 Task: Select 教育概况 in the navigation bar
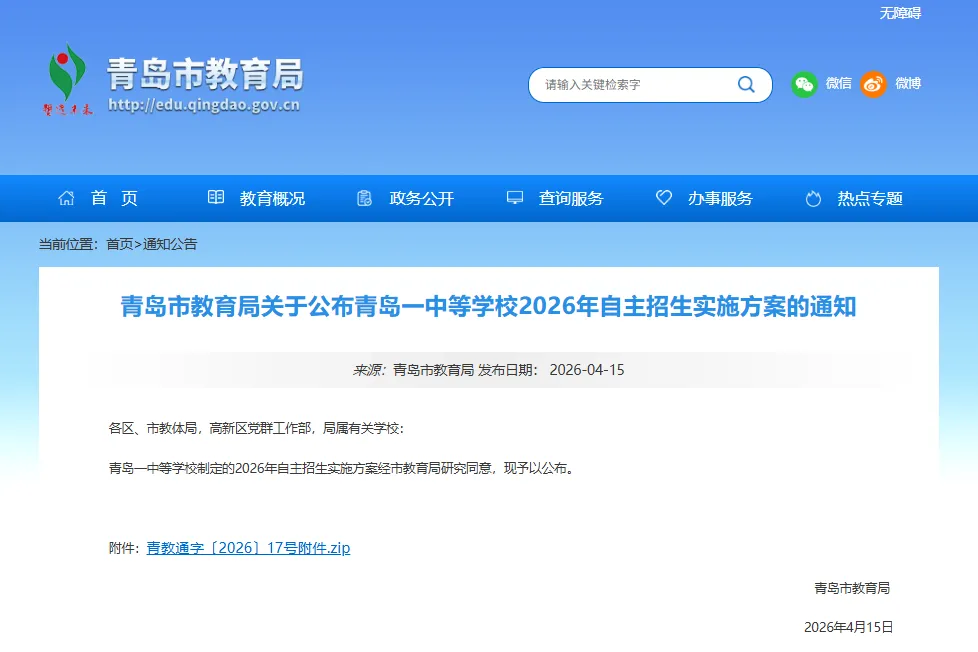point(272,198)
